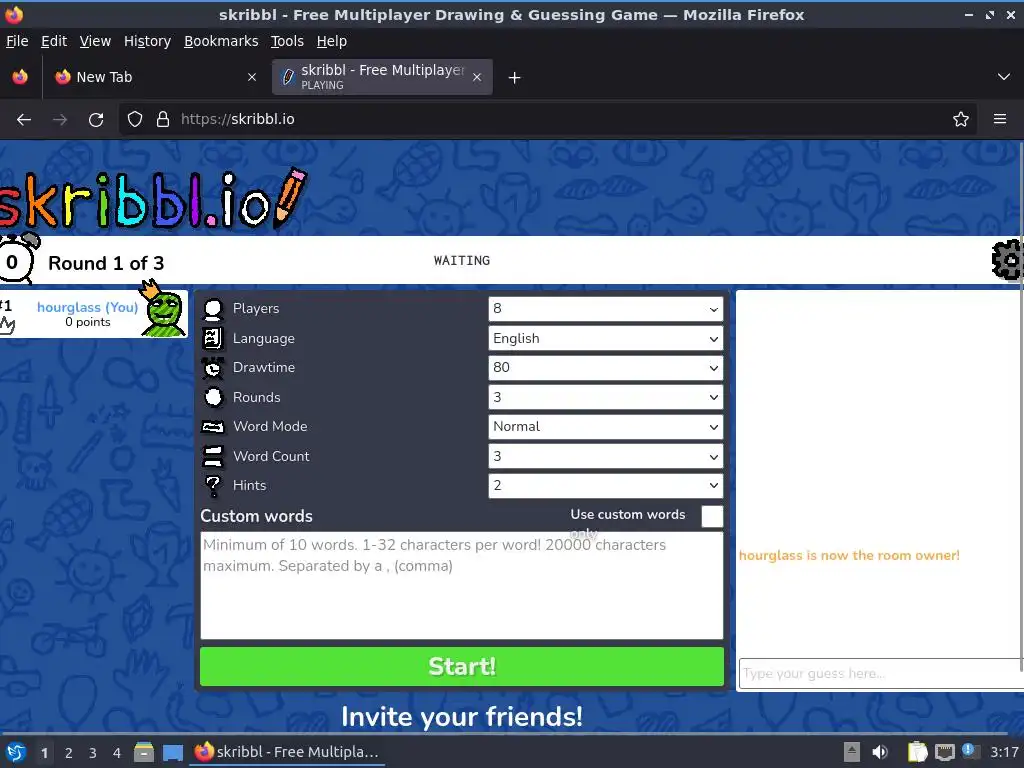1024x768 pixels.
Task: Click the Word Count icon
Action: pyautogui.click(x=213, y=456)
